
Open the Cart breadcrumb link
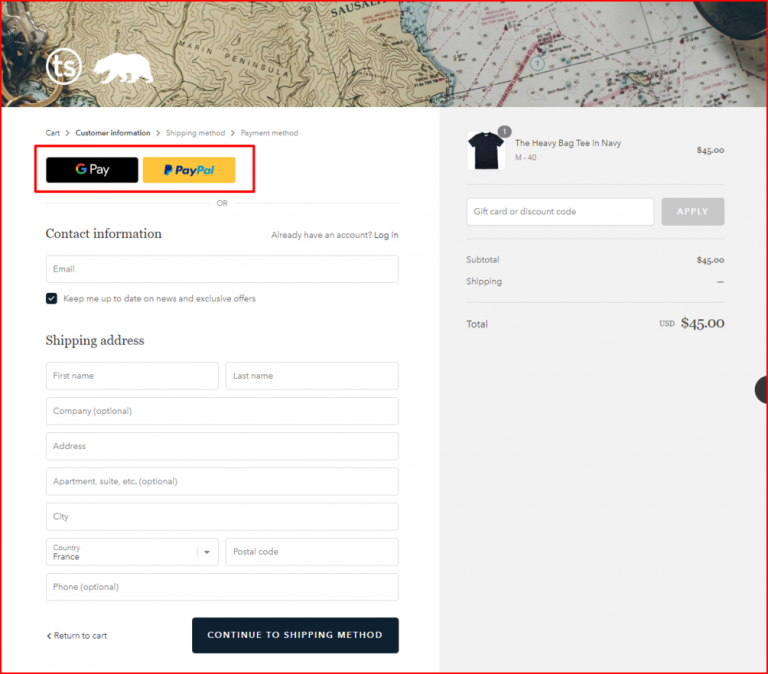[53, 133]
